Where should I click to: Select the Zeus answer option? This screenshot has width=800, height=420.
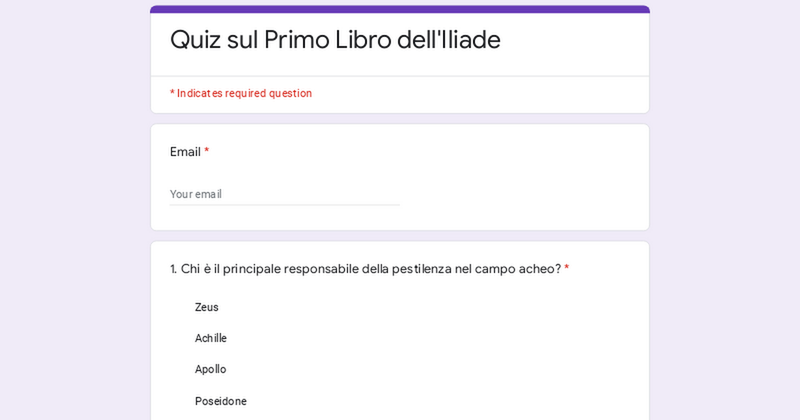click(x=206, y=307)
